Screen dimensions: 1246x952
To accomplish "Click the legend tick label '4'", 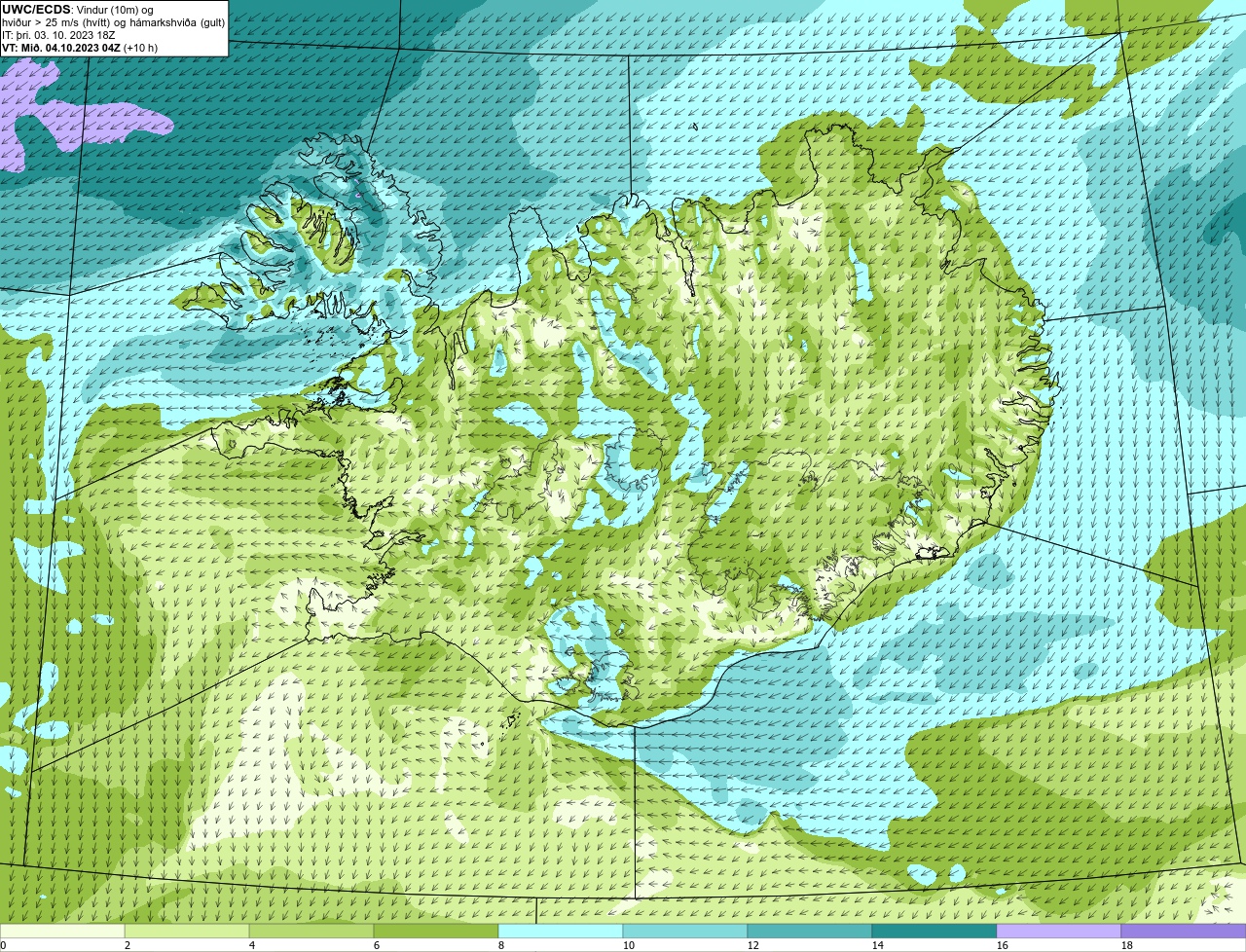I will tap(252, 945).
